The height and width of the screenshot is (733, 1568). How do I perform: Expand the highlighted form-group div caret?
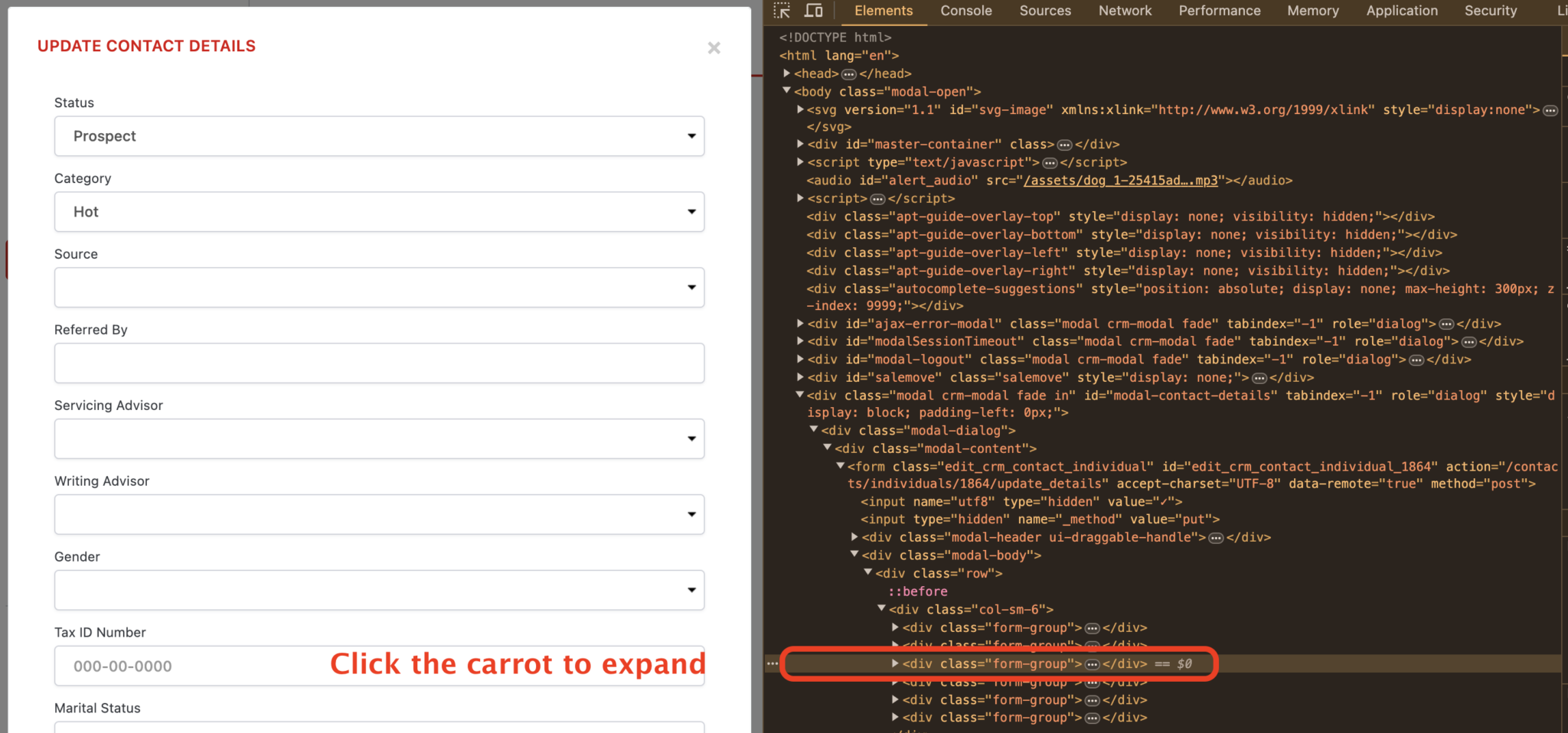coord(895,663)
